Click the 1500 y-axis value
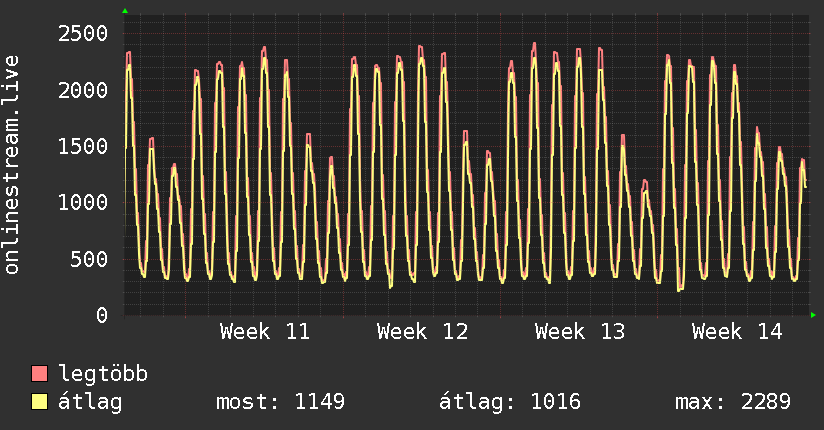The width and height of the screenshot is (824, 430). 80,147
